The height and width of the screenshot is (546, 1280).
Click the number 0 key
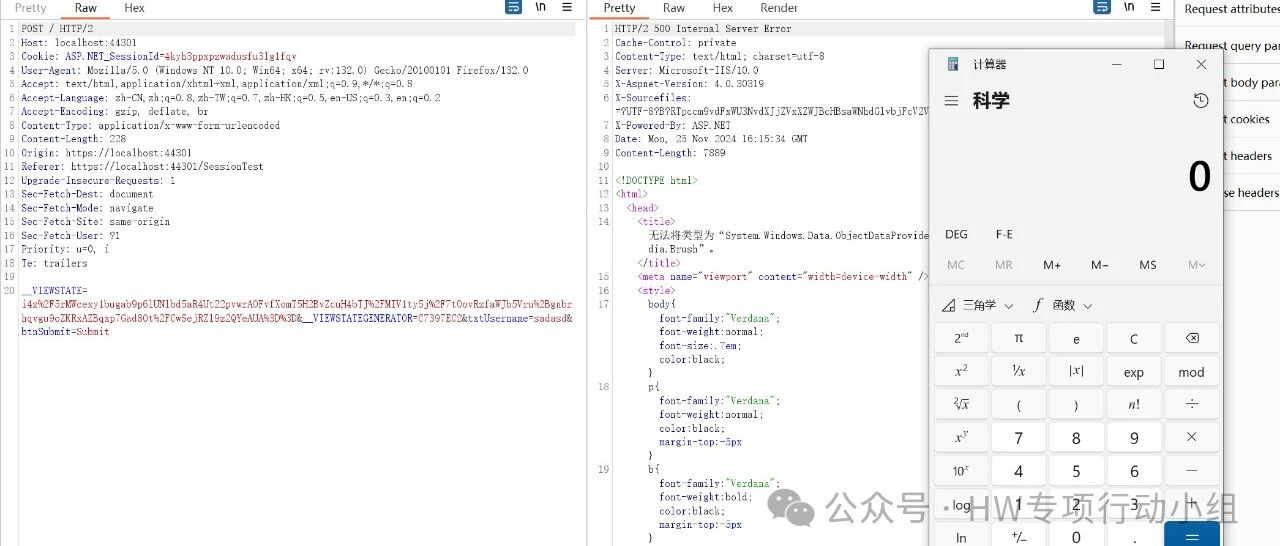[1076, 537]
